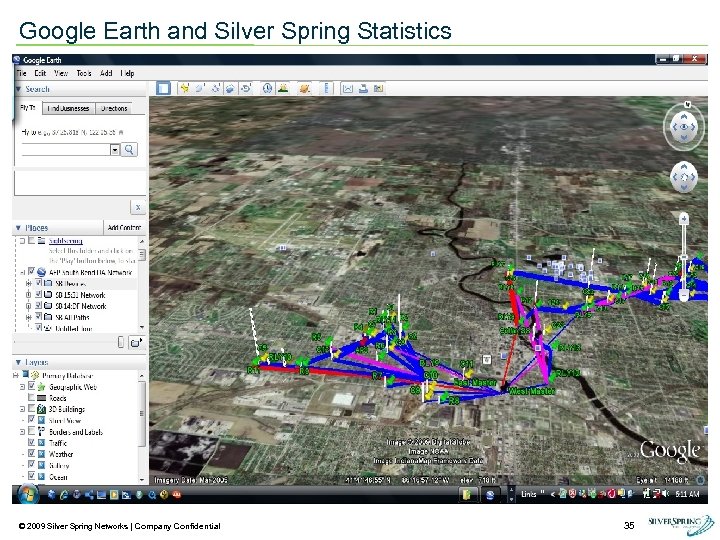Collapse the Places panel triangle
720x540 pixels.
click(x=18, y=228)
